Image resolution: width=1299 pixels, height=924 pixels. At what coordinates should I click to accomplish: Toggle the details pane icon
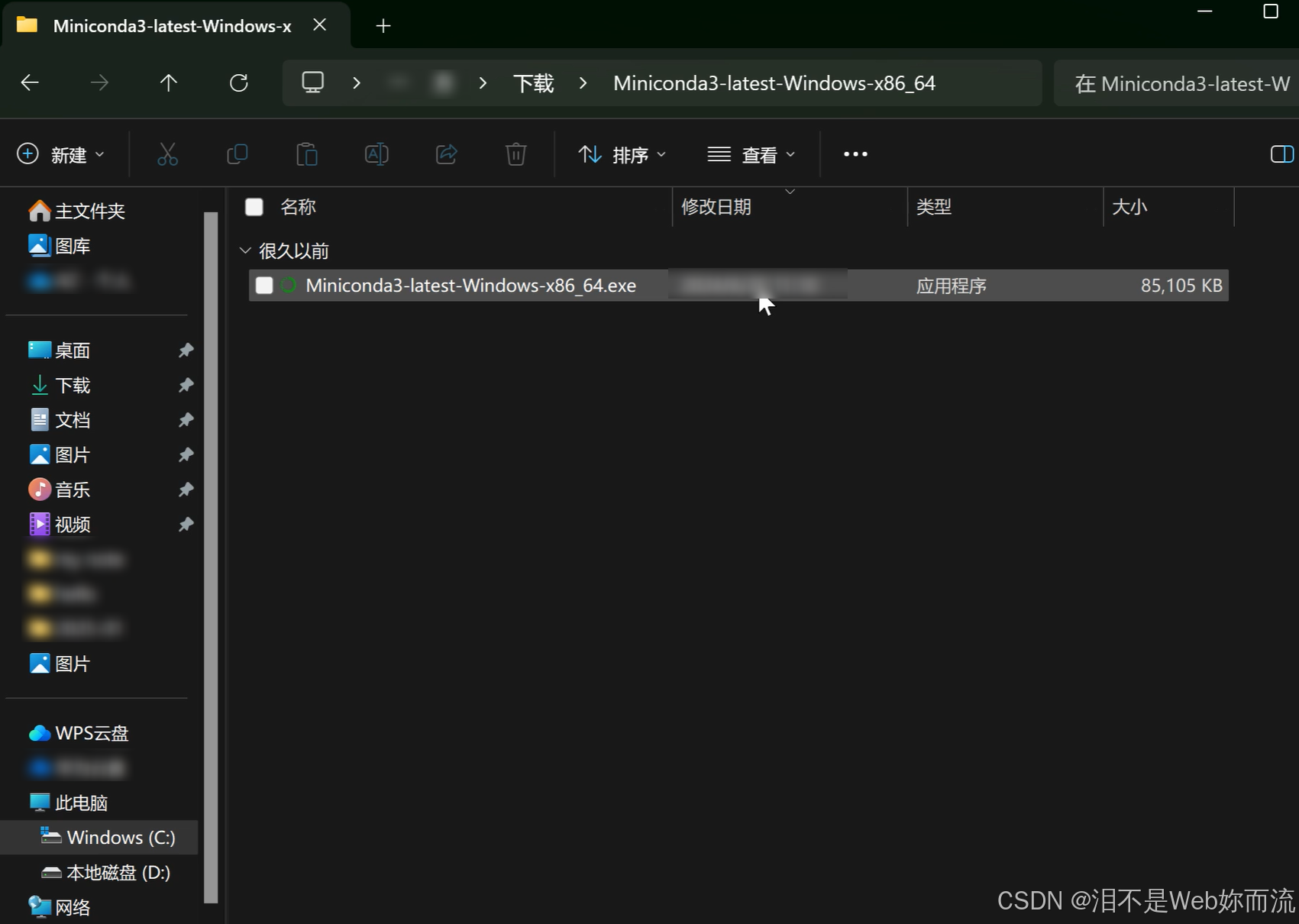(1282, 154)
